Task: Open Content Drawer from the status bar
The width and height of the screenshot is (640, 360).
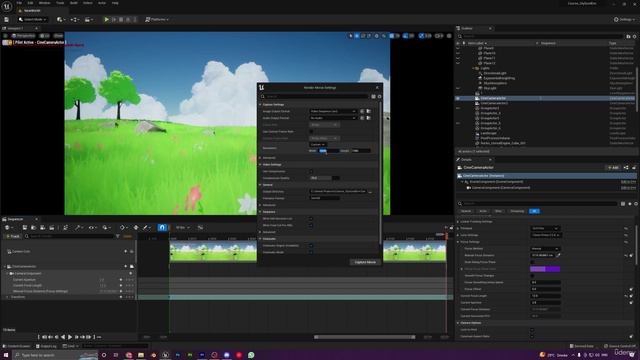Action: coord(16,346)
